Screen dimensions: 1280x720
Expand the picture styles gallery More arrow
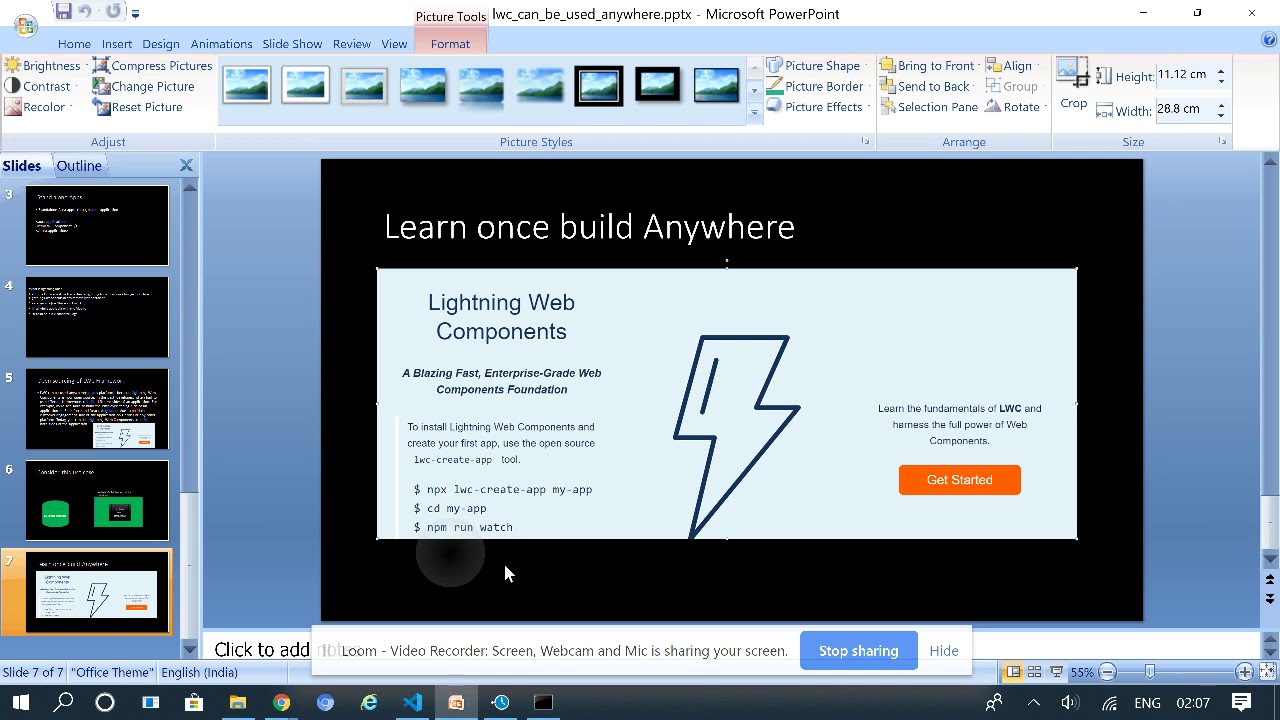(754, 113)
